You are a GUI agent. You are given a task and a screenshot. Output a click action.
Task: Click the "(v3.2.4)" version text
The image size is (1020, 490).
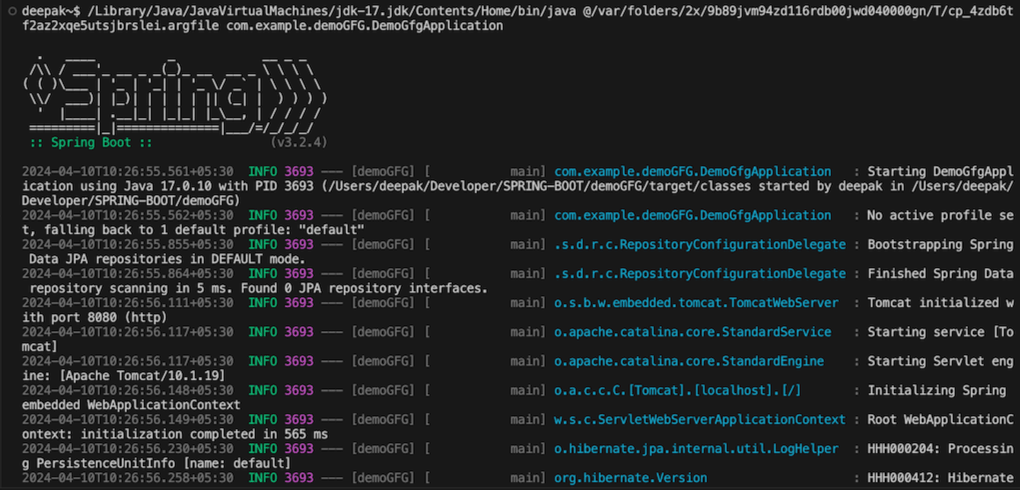(x=298, y=143)
